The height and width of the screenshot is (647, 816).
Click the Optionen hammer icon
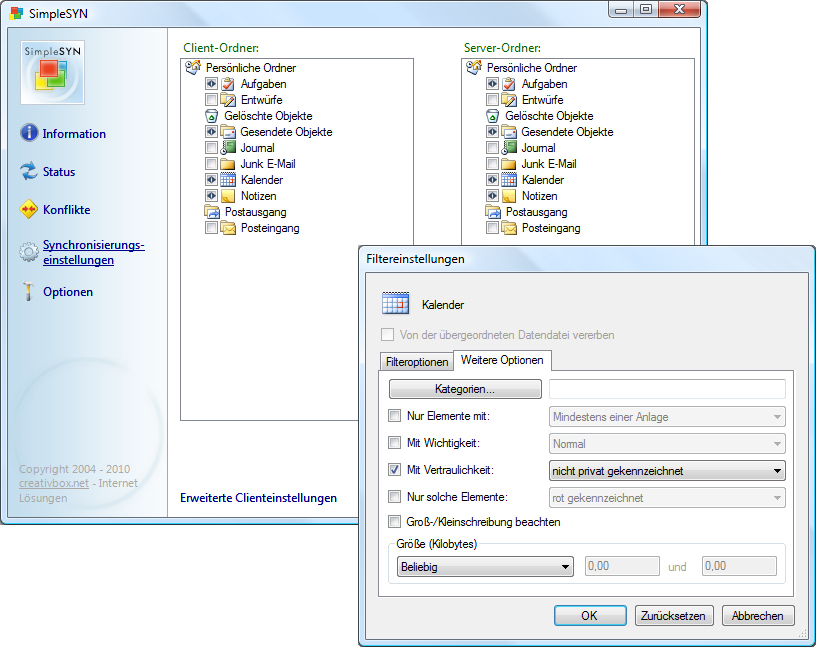[29, 292]
